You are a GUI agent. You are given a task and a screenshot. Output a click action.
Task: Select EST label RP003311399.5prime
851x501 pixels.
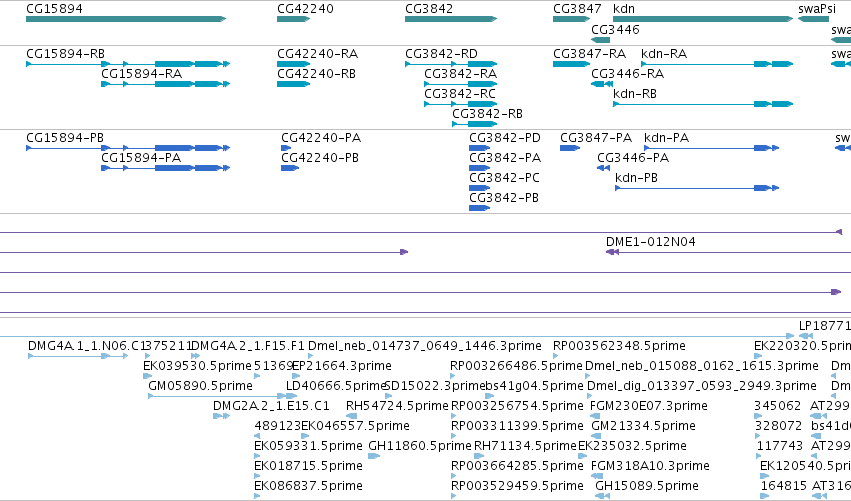click(517, 426)
